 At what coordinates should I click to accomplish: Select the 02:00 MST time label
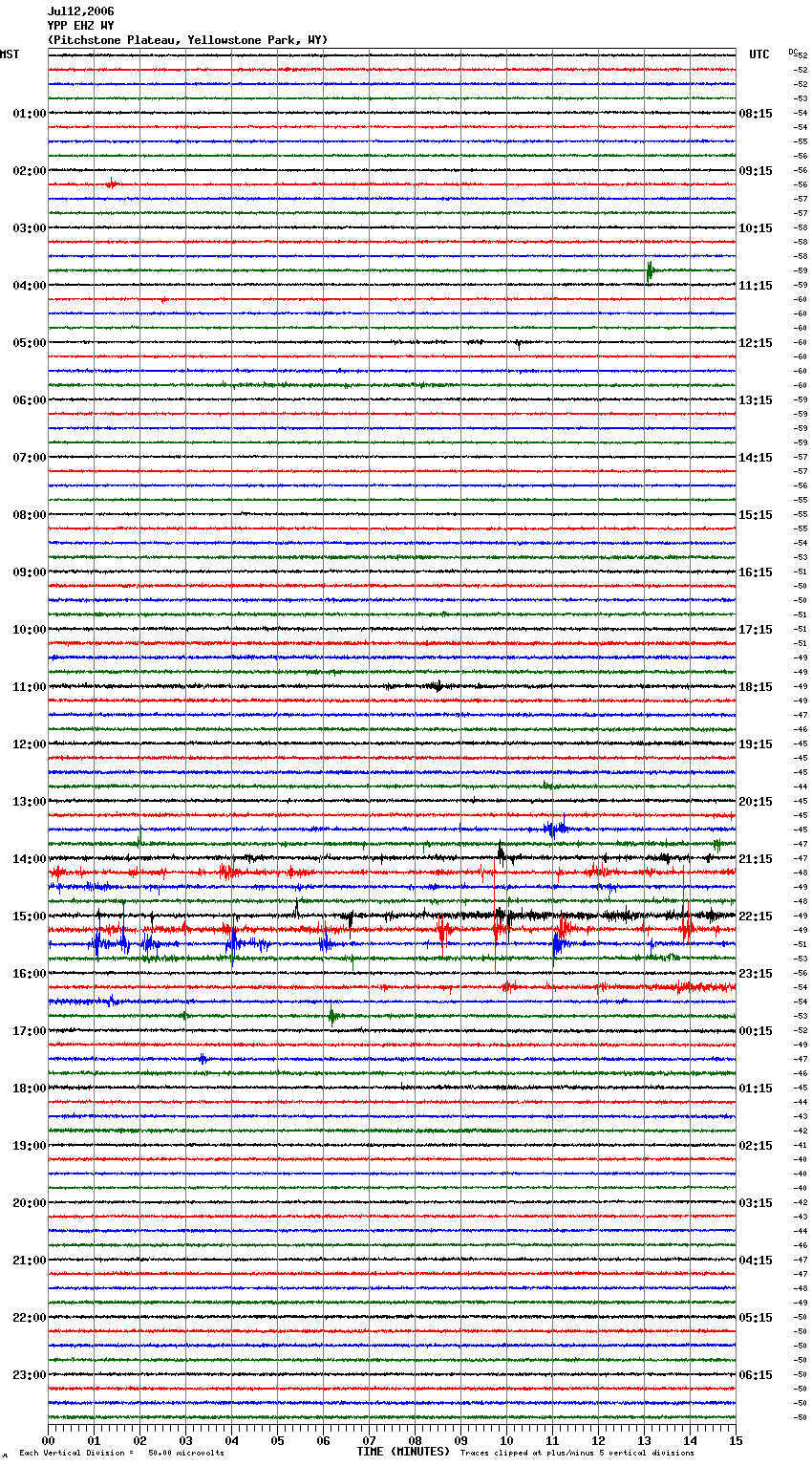[x=30, y=171]
